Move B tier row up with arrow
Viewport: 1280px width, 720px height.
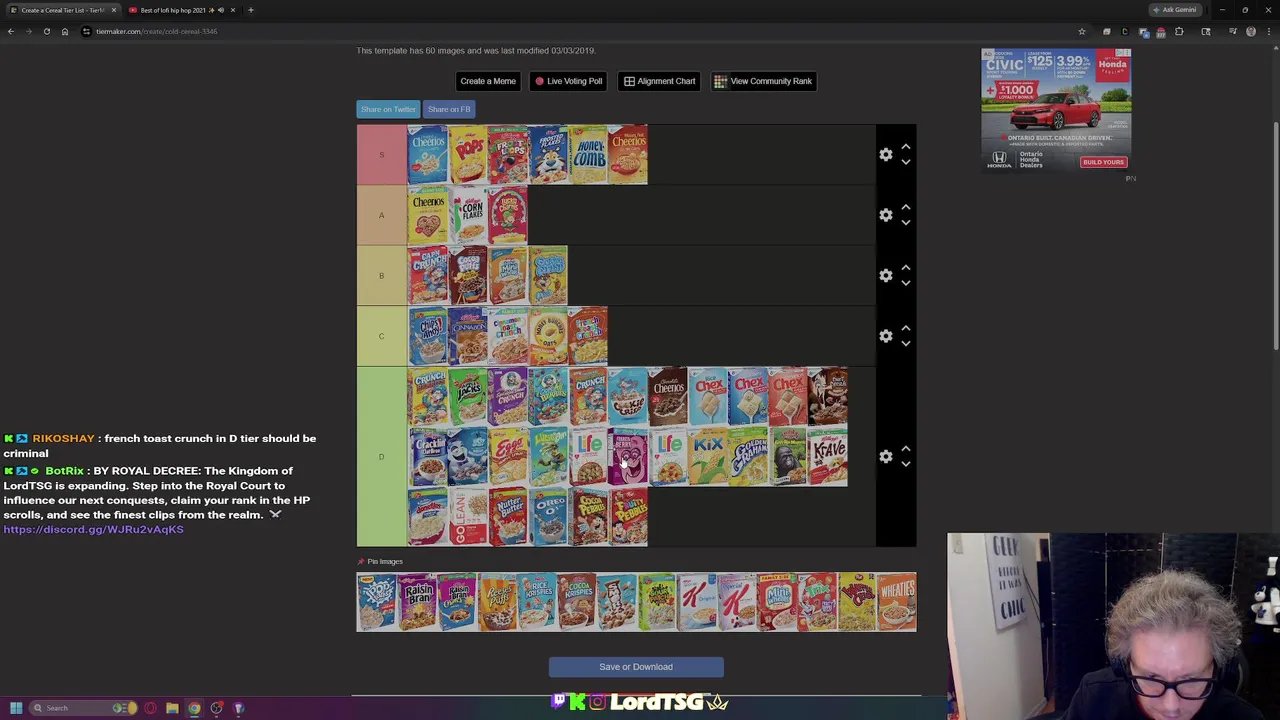click(906, 268)
